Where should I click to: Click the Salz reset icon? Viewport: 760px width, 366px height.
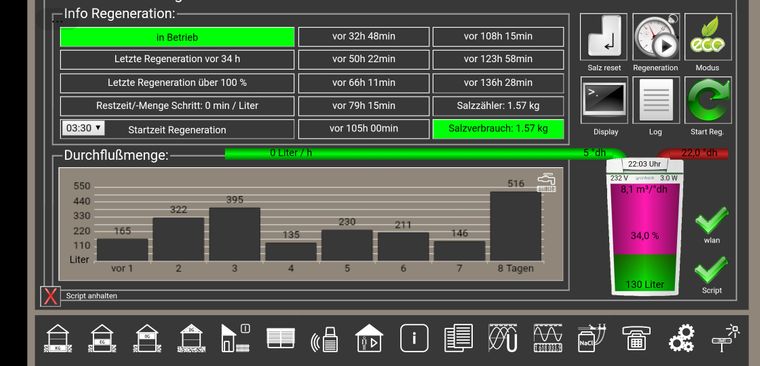coord(603,37)
